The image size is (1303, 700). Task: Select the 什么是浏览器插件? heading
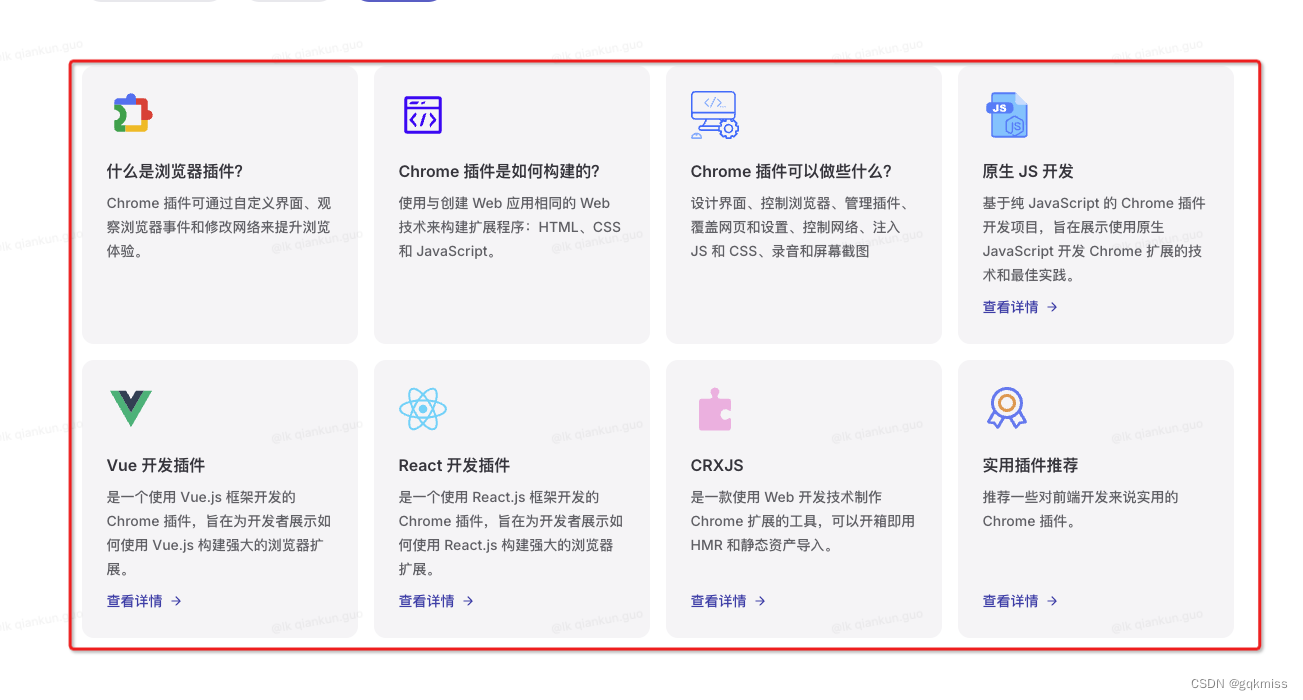pos(175,171)
